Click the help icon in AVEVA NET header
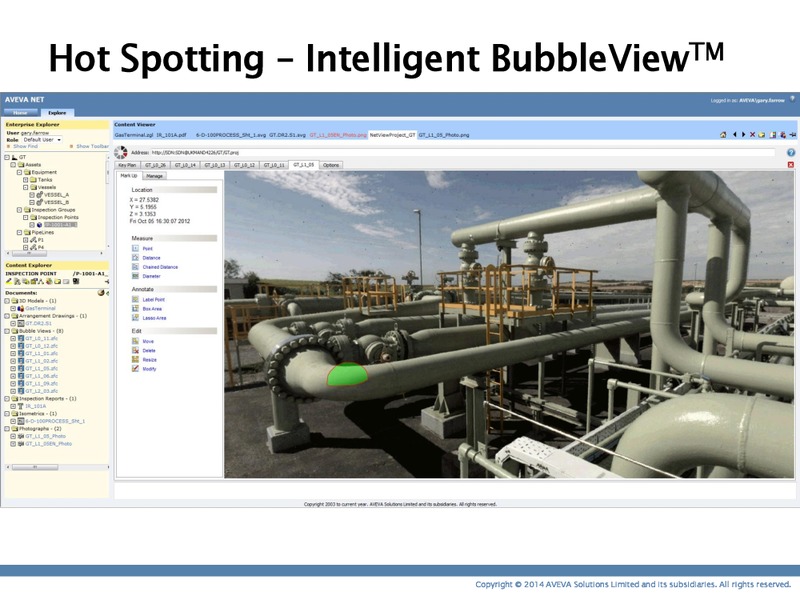Viewport: 800px width, 600px height. (x=792, y=99)
